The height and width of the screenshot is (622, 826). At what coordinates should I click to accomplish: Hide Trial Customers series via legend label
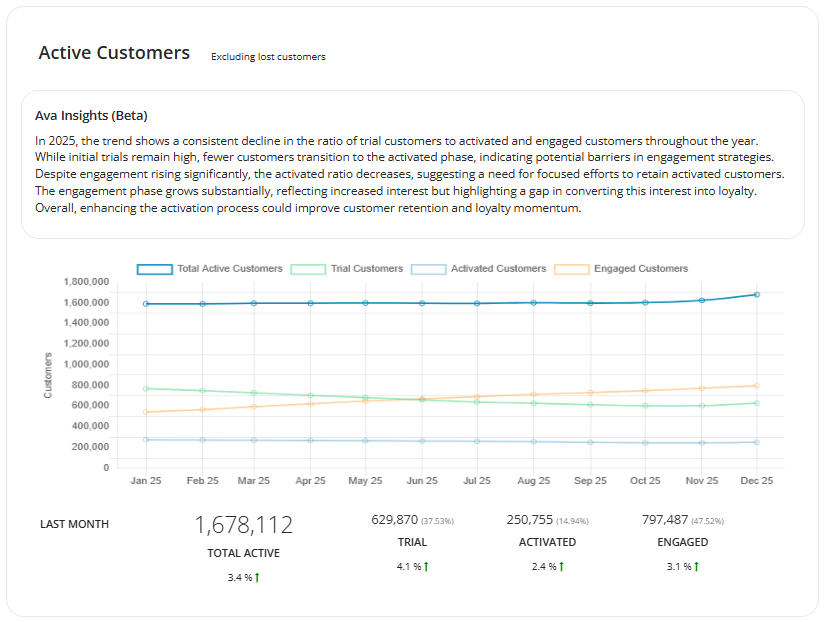pyautogui.click(x=367, y=269)
